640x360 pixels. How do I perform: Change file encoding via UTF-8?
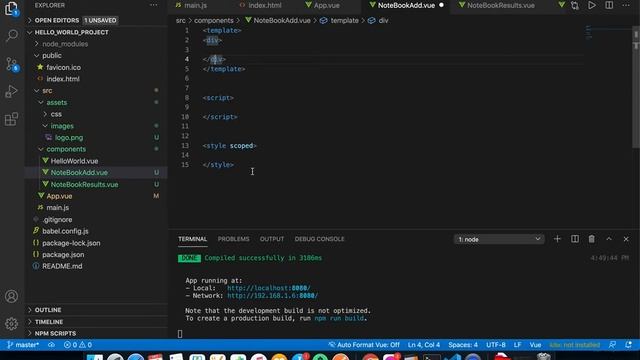[496, 345]
